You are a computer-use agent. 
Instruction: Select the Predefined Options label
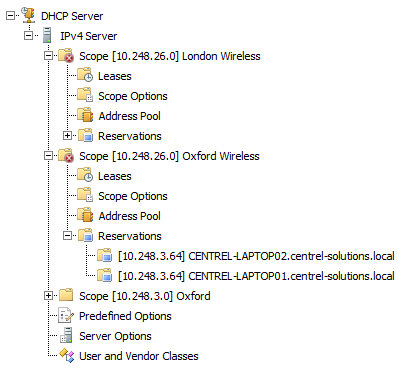click(125, 316)
